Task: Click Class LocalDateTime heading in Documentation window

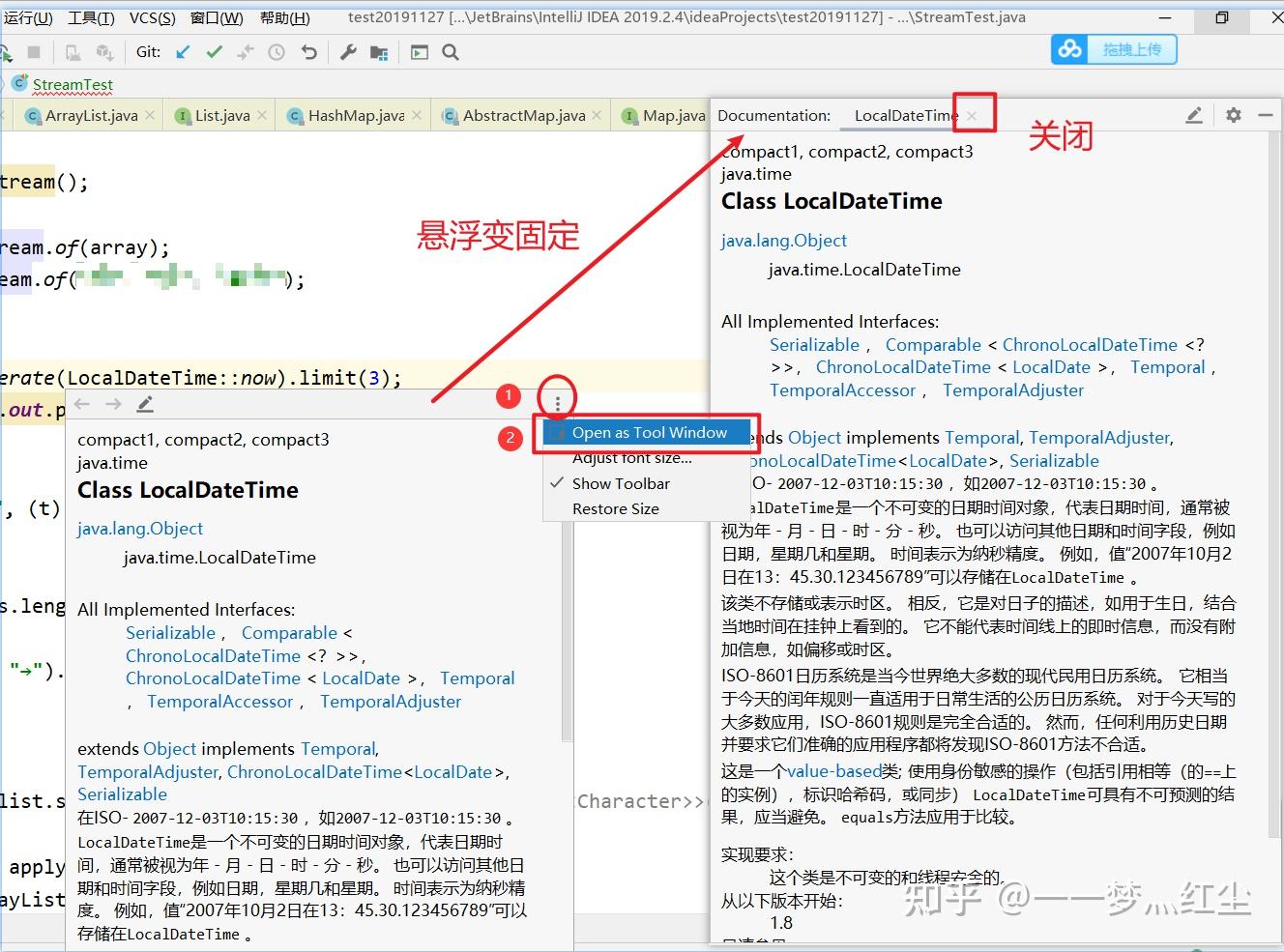Action: [x=832, y=201]
